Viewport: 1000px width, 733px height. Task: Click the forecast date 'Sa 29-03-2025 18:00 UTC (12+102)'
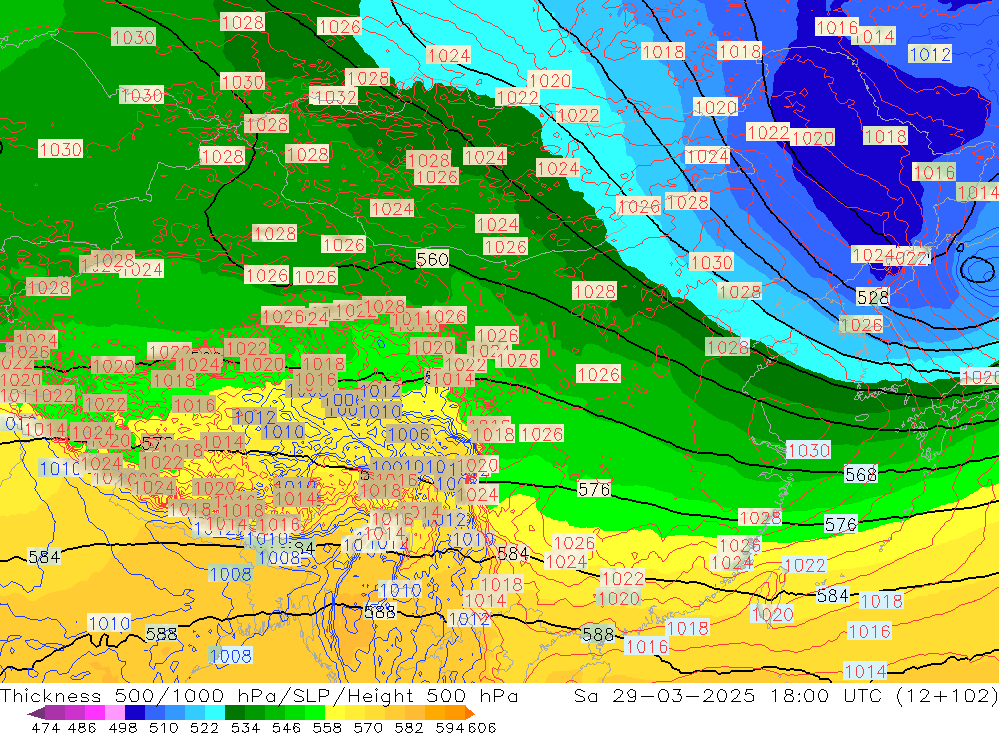[786, 695]
